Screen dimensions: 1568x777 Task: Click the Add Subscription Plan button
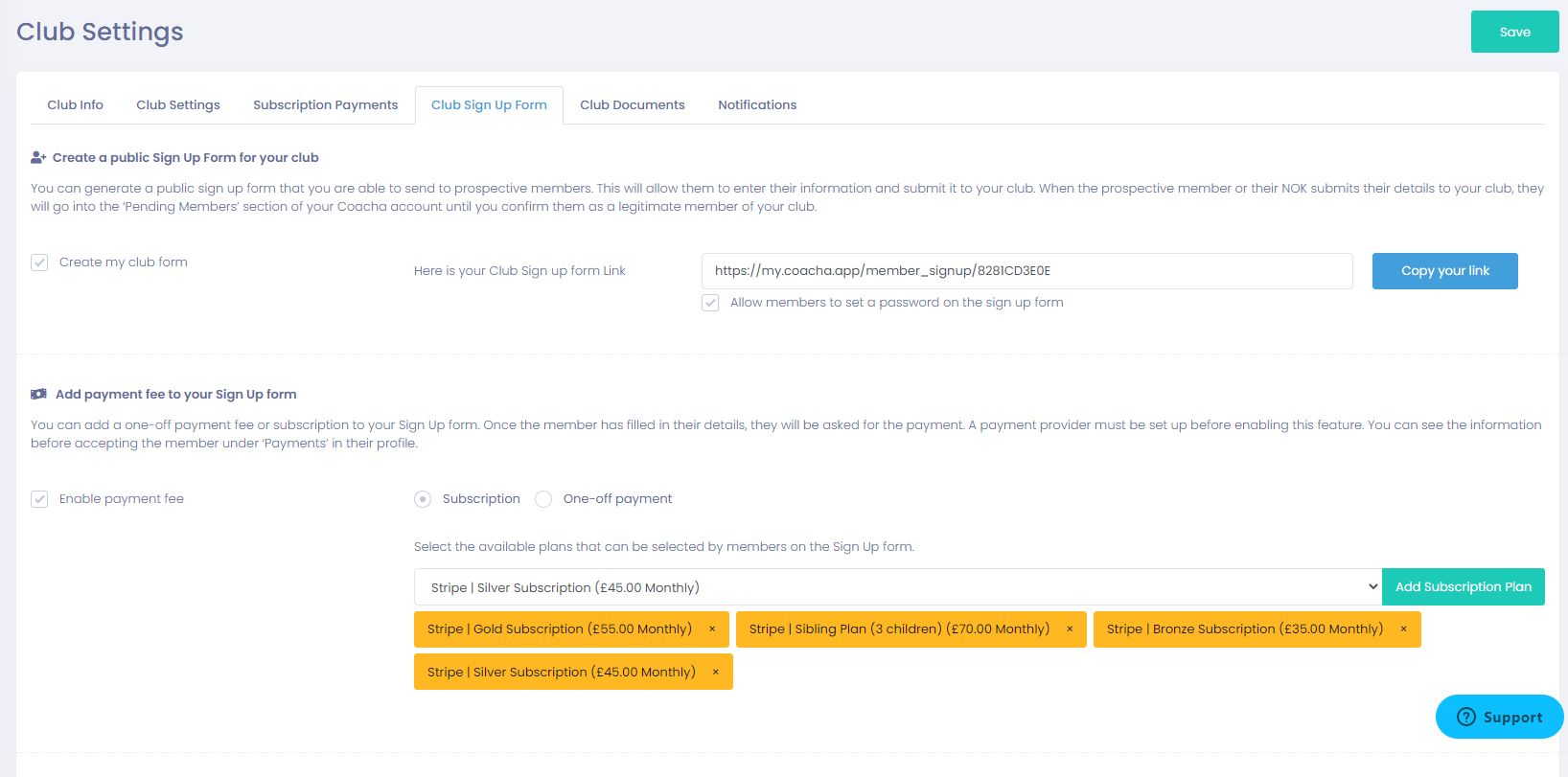[1463, 587]
